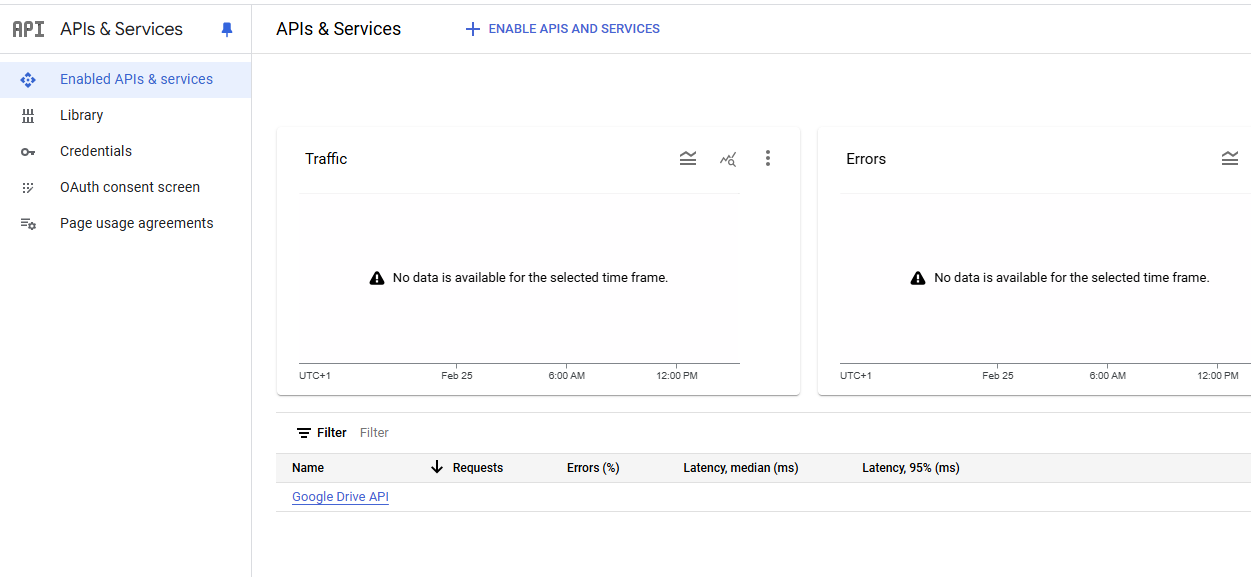Open the Google Drive API details

(x=340, y=496)
